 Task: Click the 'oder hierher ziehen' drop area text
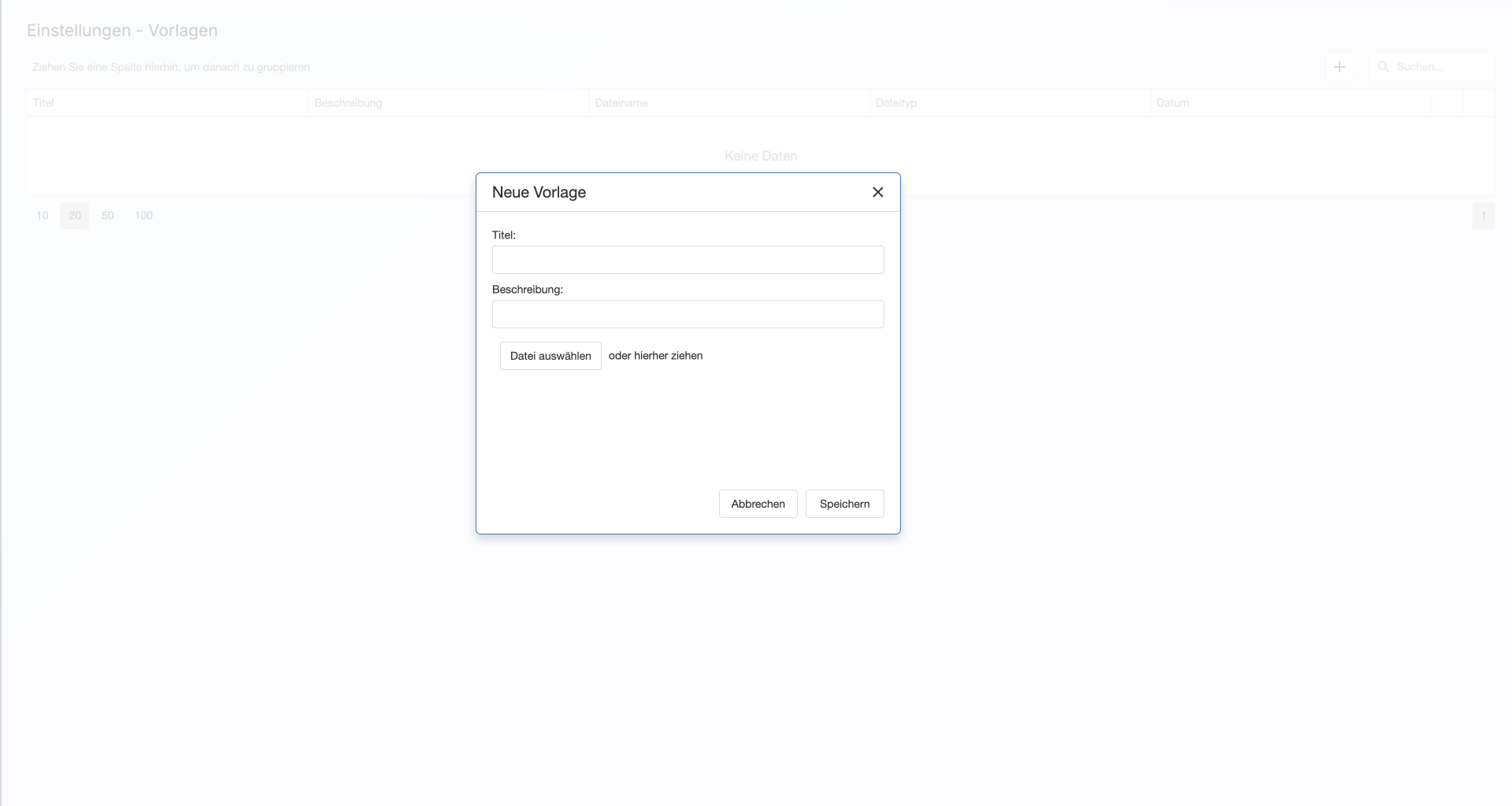pyautogui.click(x=655, y=356)
